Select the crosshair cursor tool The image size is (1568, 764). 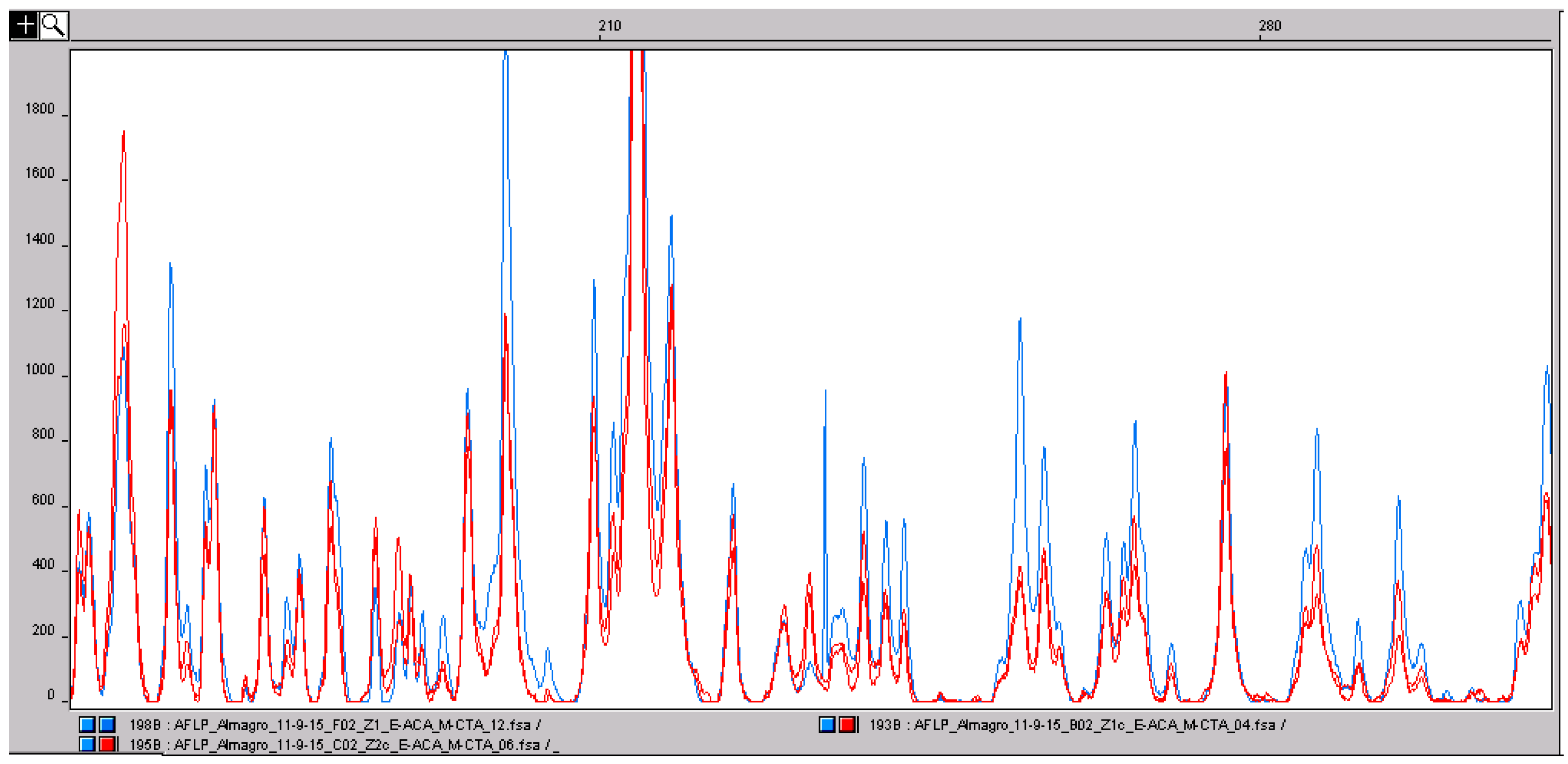pyautogui.click(x=24, y=26)
